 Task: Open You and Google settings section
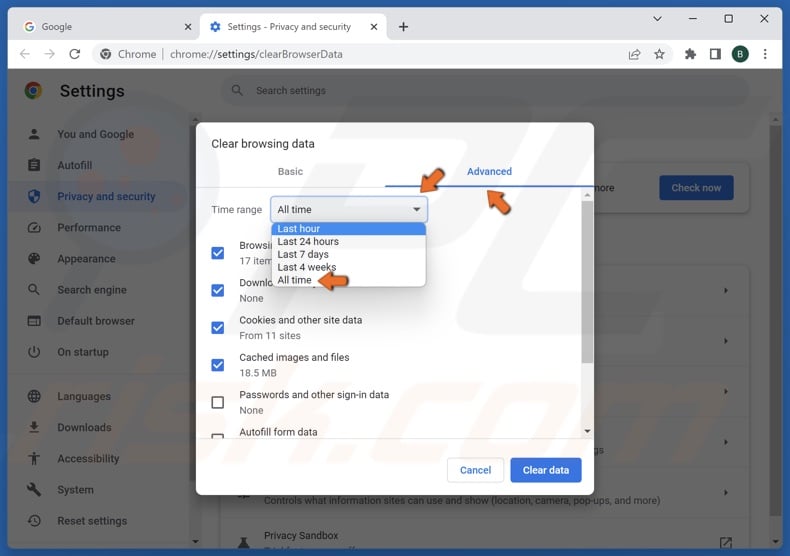coord(96,134)
